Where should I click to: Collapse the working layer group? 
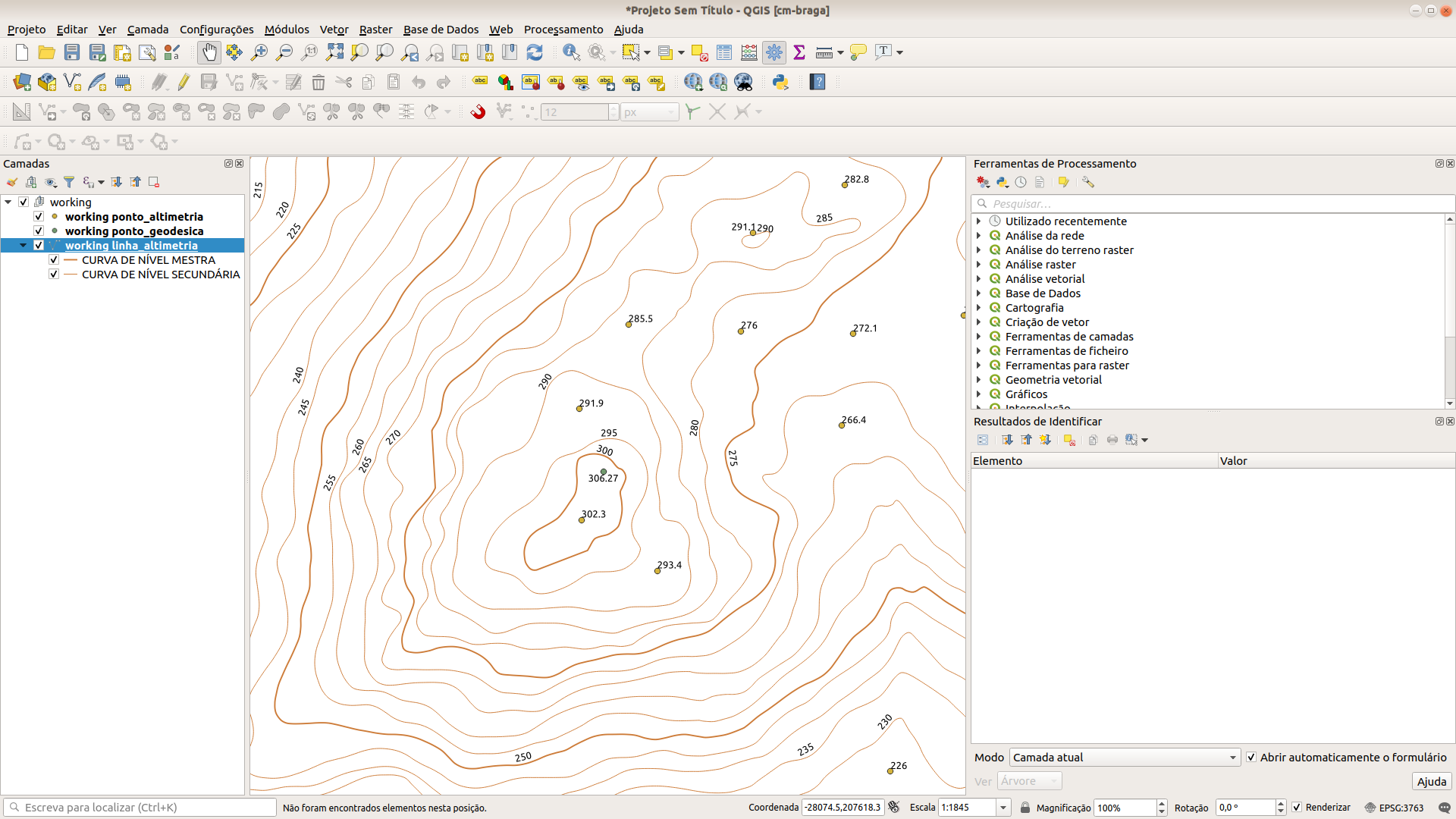coord(8,202)
